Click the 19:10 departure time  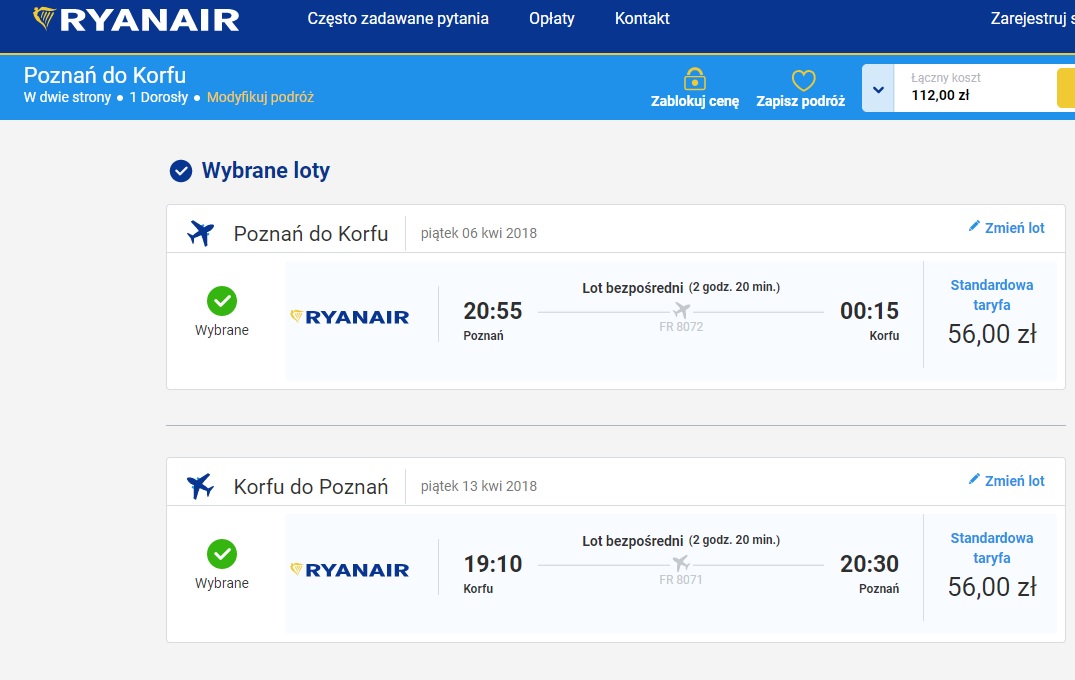point(493,563)
